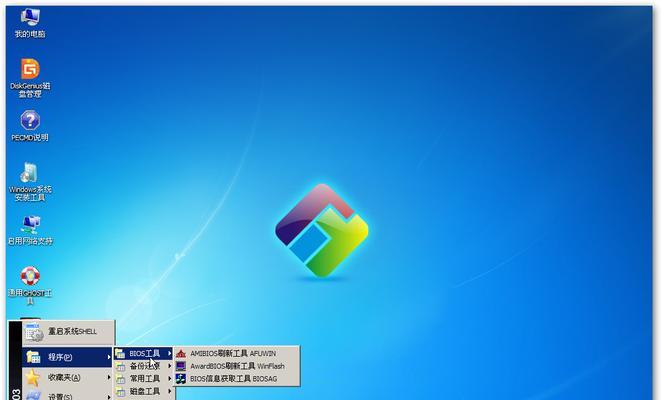Click the PECMD说明 label text
Screen dimensions: 662x400
coord(30,138)
